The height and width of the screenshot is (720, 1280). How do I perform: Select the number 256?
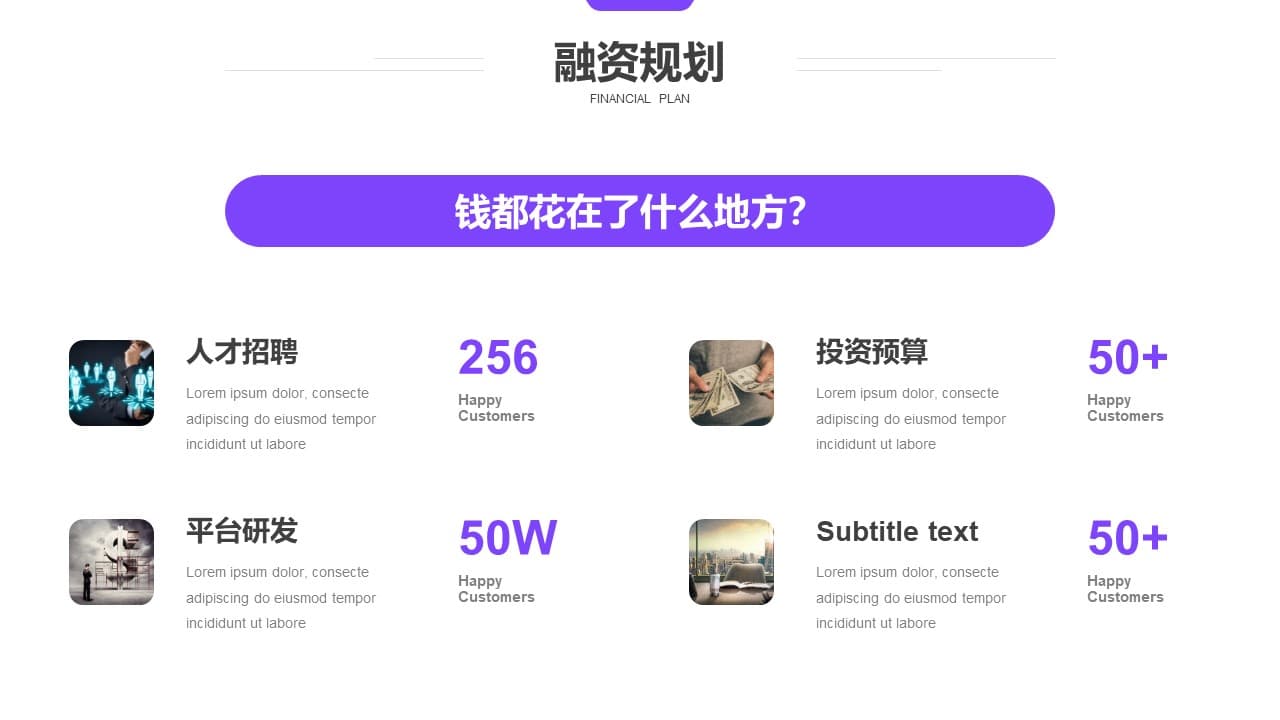(498, 358)
